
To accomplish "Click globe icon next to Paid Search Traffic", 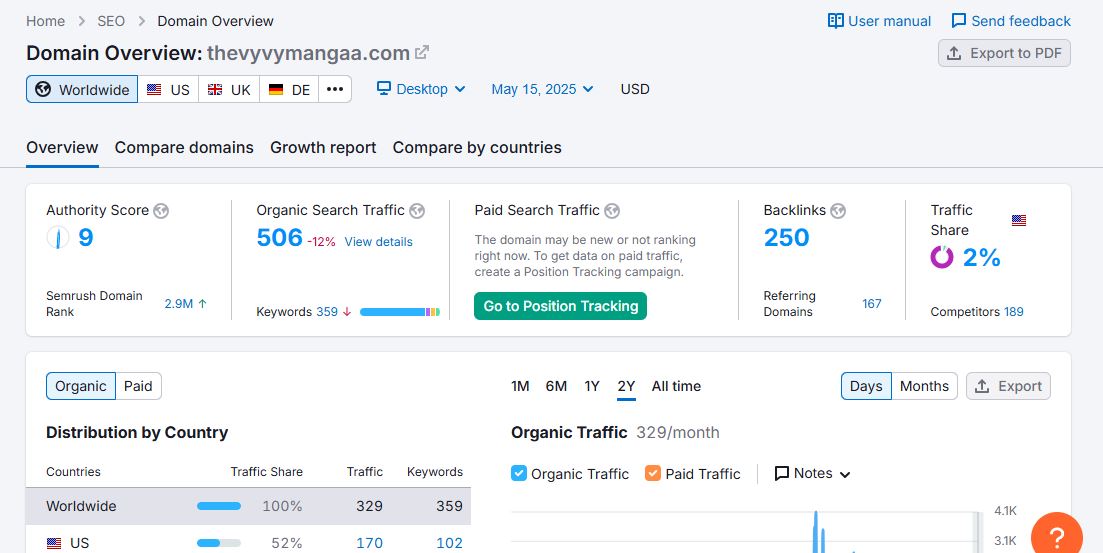I will [612, 210].
